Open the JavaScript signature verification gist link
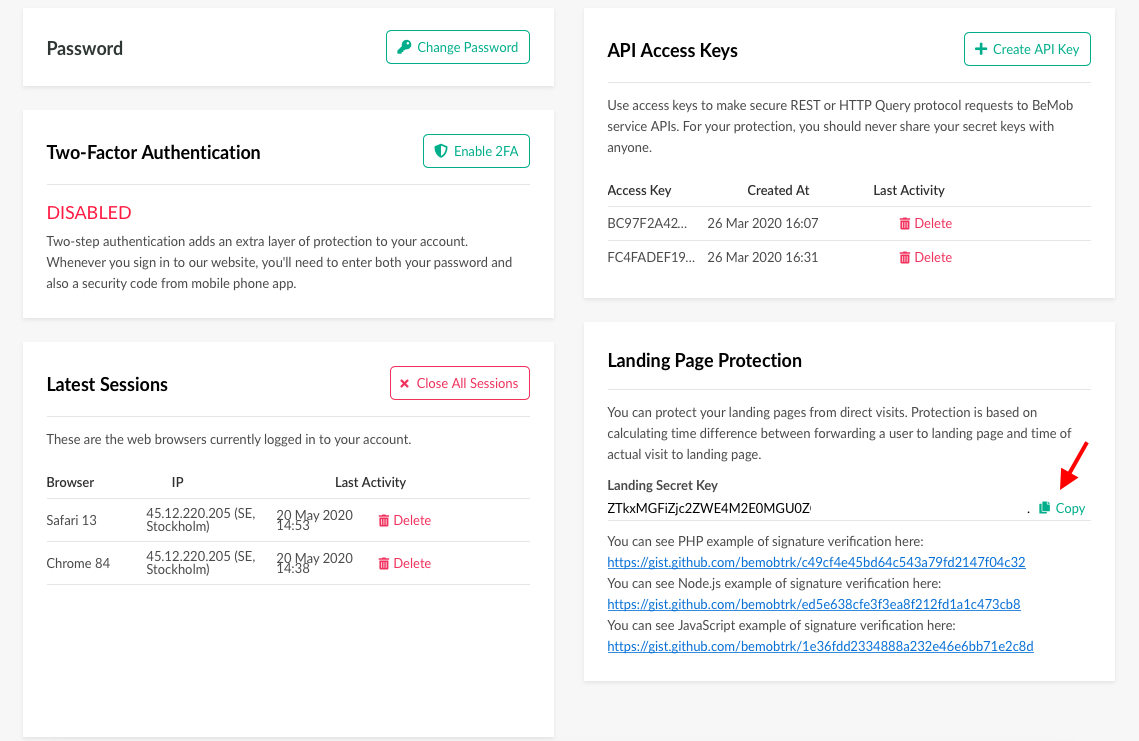Screen dimensions: 1139x741 (820, 646)
